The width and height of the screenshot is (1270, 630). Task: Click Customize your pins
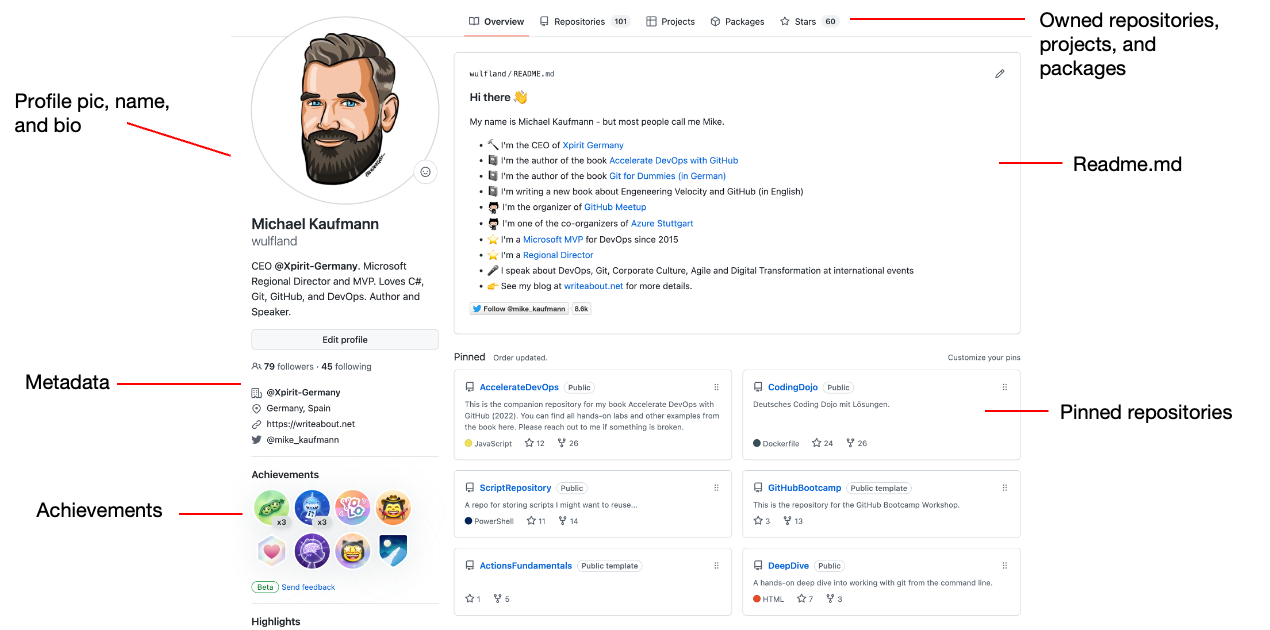[x=984, y=358]
